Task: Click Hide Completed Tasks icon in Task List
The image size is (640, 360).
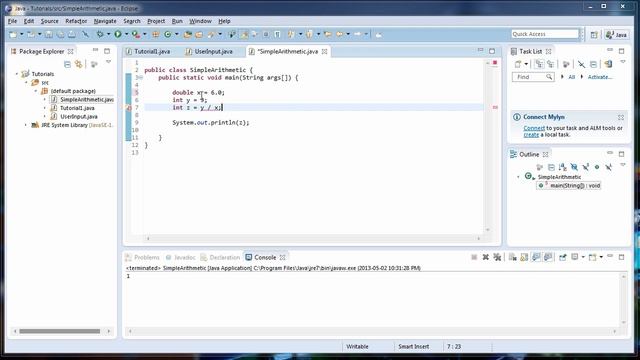Action: (x=581, y=64)
